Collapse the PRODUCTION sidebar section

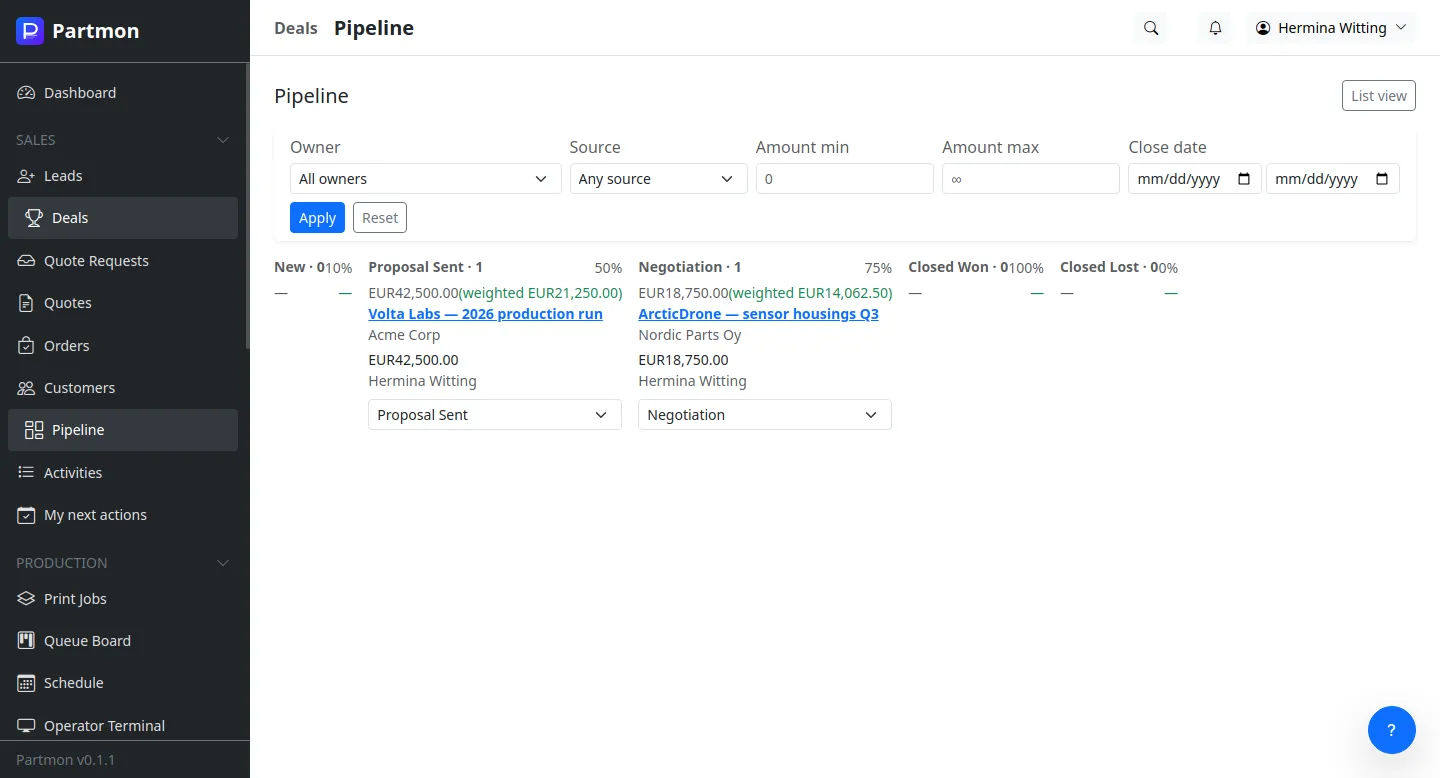point(124,563)
